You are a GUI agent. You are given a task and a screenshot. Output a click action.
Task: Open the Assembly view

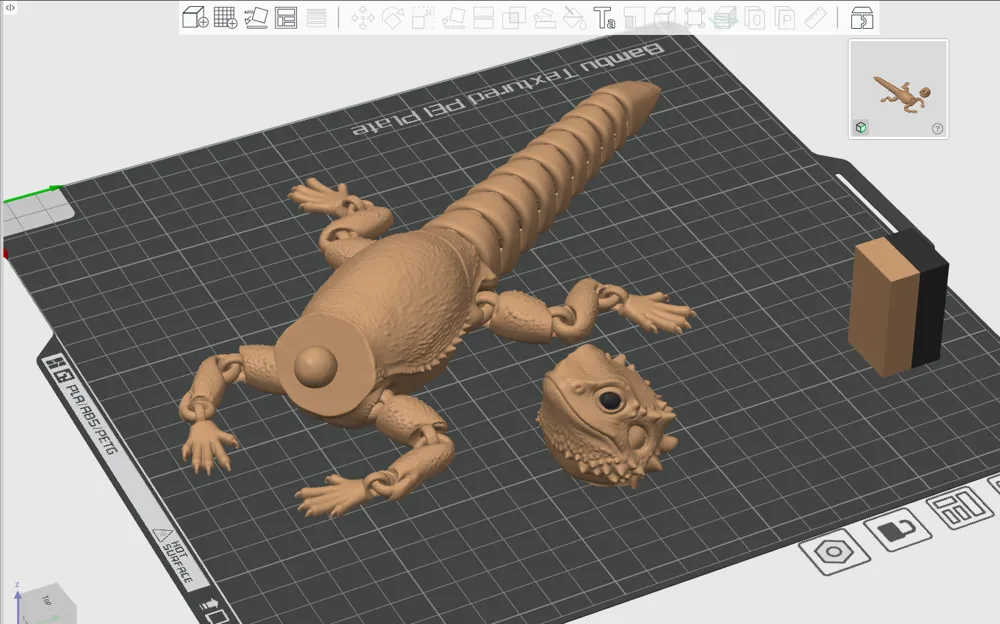(862, 19)
